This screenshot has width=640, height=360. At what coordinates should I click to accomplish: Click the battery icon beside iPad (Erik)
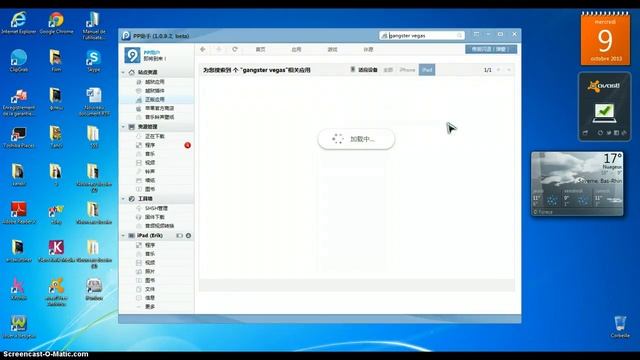click(179, 236)
